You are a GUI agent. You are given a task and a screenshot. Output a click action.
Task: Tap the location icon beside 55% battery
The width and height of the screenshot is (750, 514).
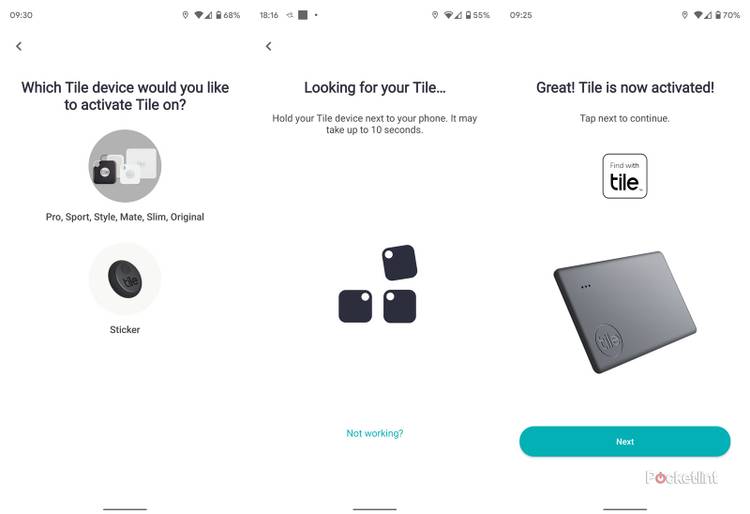(435, 15)
